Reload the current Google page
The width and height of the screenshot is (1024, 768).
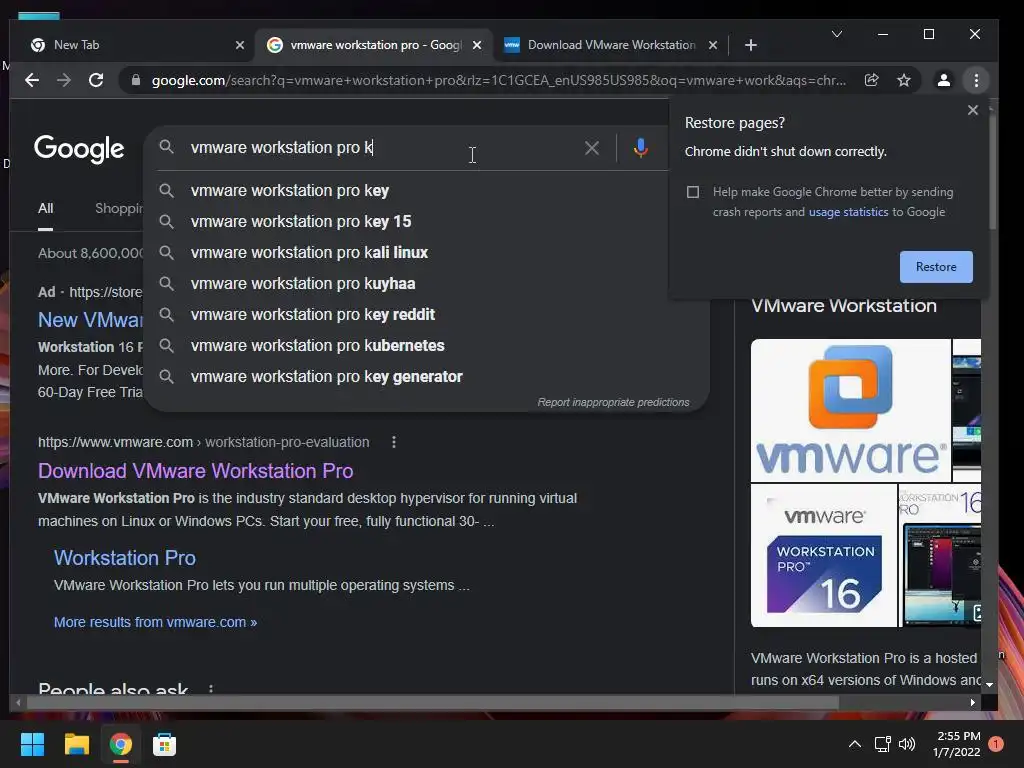96,80
